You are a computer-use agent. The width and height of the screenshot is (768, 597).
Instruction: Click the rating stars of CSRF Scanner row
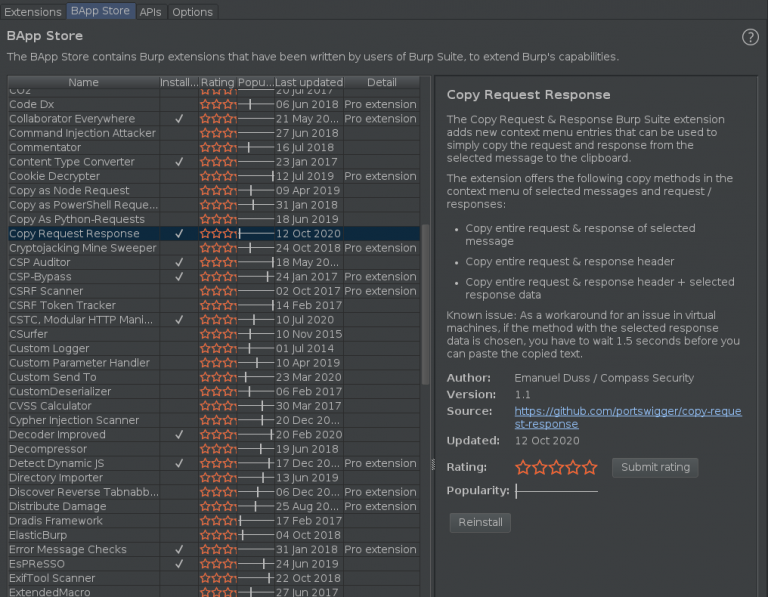[218, 291]
